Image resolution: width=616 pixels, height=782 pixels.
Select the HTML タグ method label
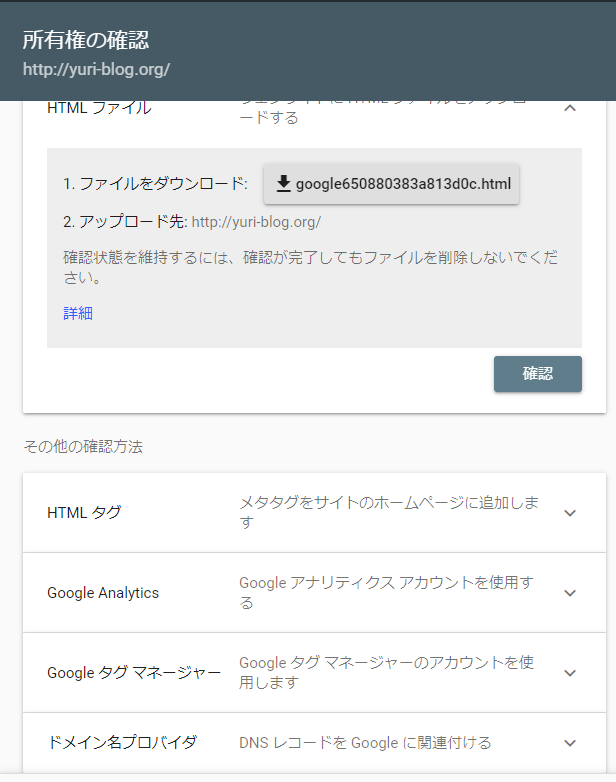click(84, 512)
